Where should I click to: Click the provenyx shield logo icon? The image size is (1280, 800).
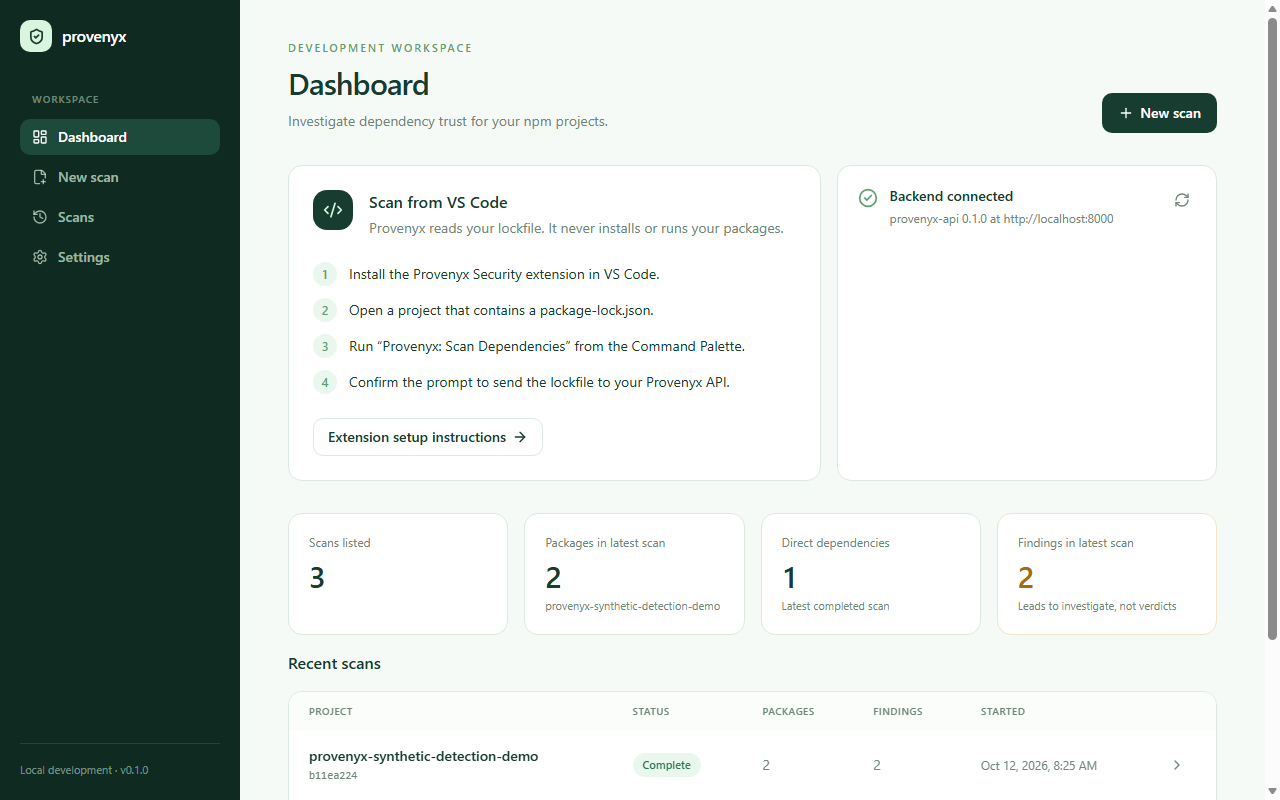(36, 37)
